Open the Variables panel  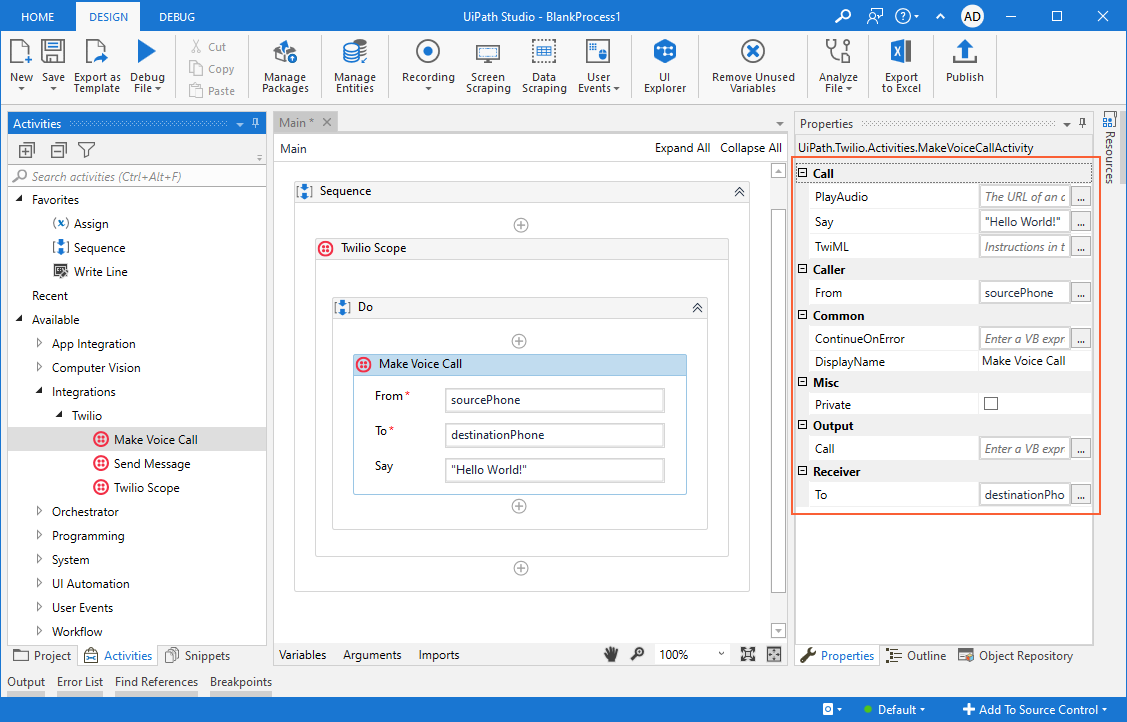point(303,654)
